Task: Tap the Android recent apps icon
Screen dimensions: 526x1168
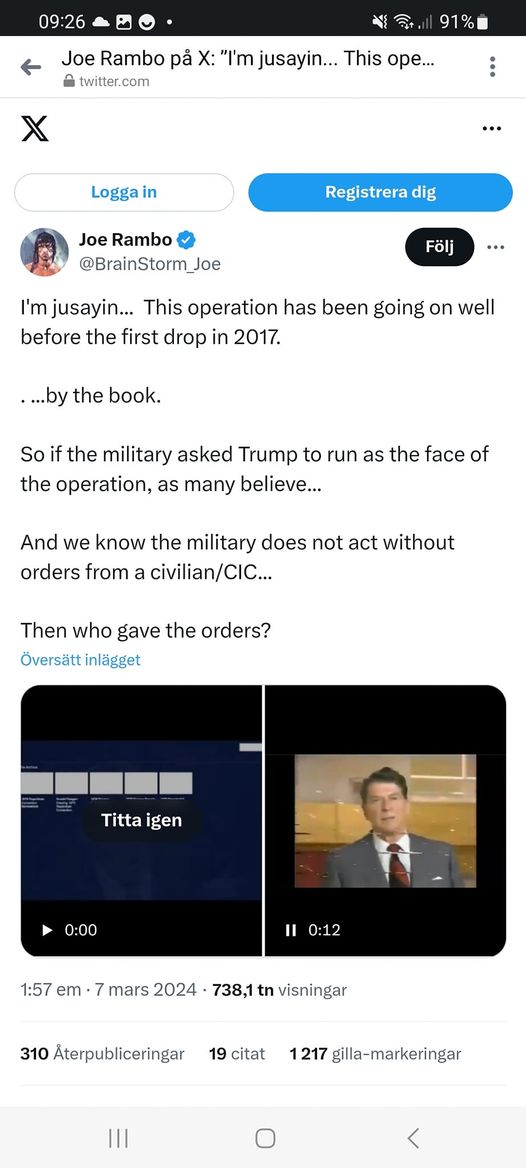Action: (x=118, y=1137)
